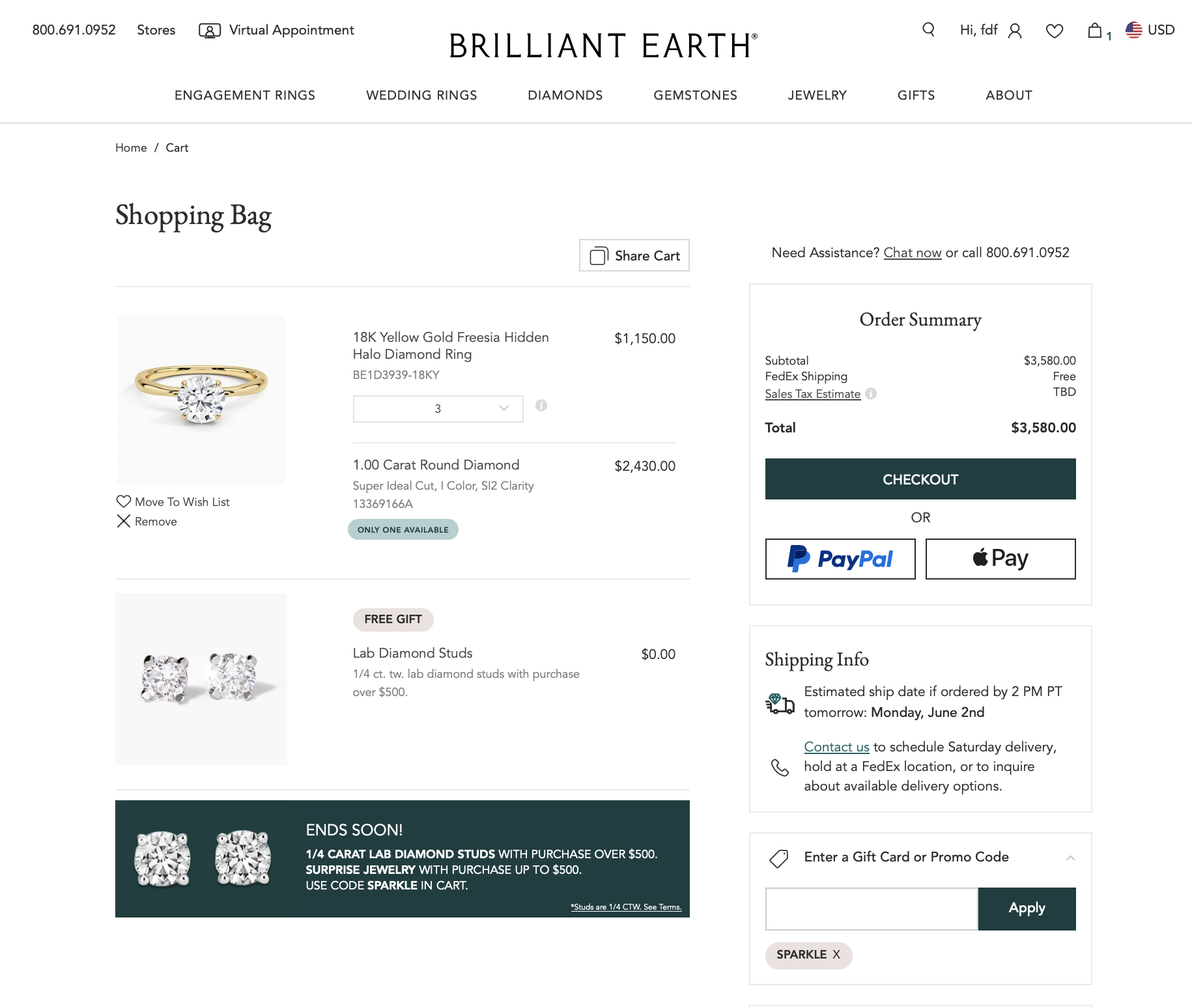Viewport: 1192px width, 1008px height.
Task: Remove the ring from the bag
Action: tap(147, 522)
